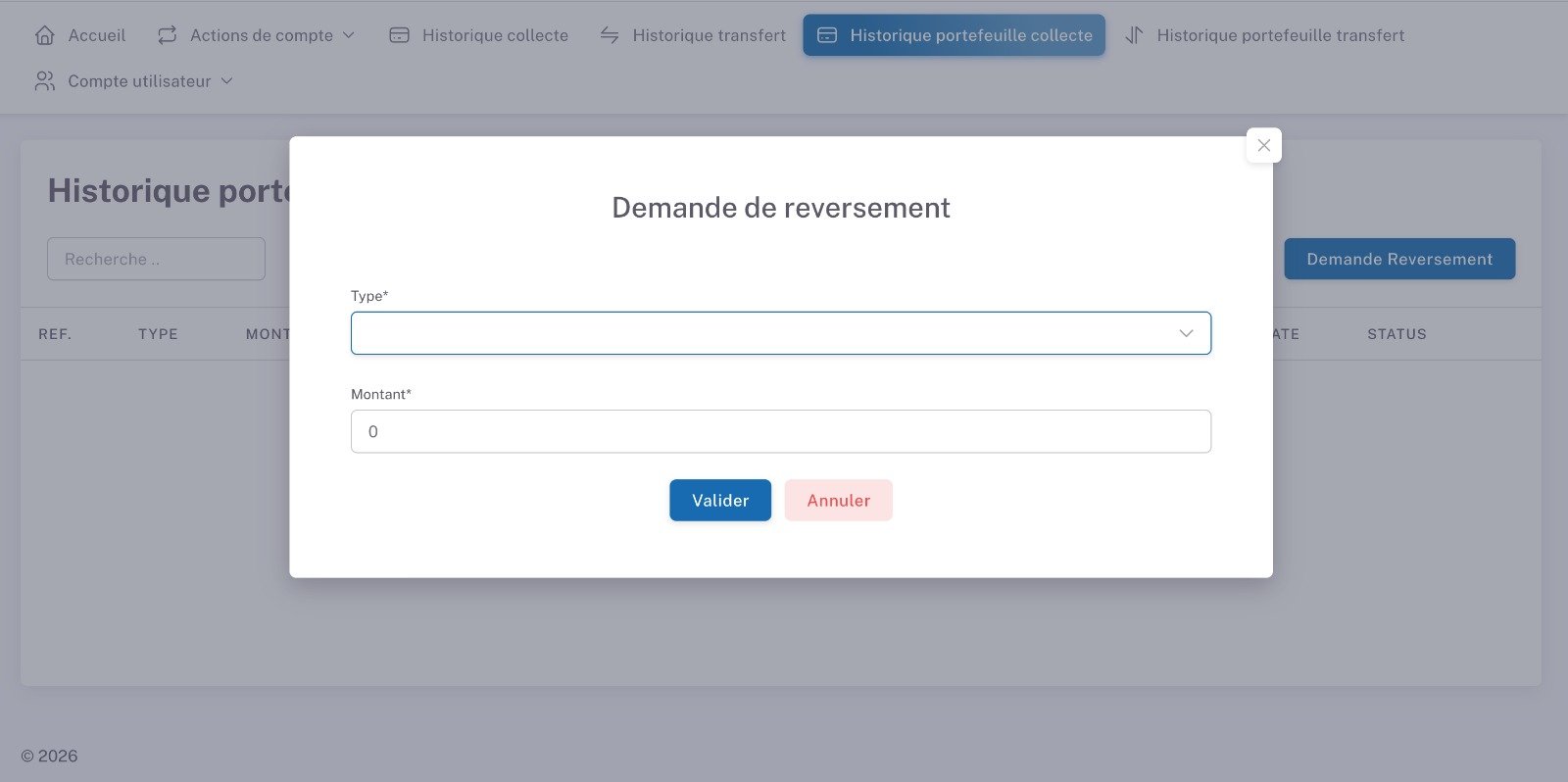1568x782 pixels.
Task: Click the Annuler button
Action: tap(839, 500)
